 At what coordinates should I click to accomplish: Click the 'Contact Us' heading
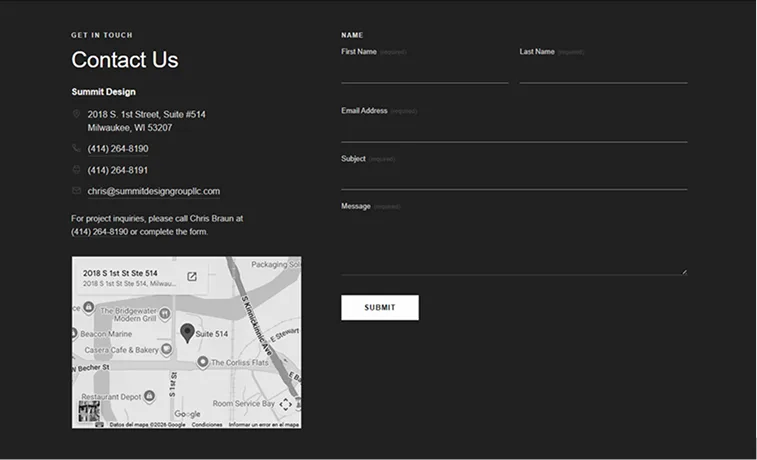click(125, 60)
